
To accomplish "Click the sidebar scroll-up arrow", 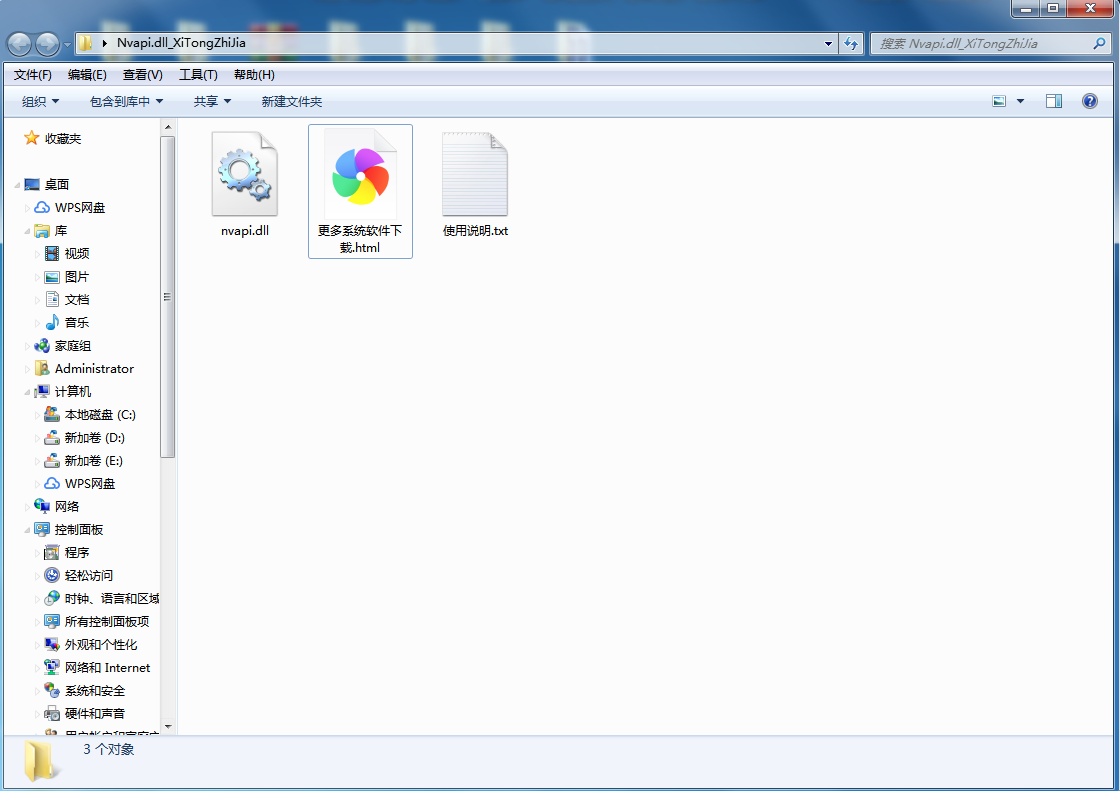I will pos(168,127).
